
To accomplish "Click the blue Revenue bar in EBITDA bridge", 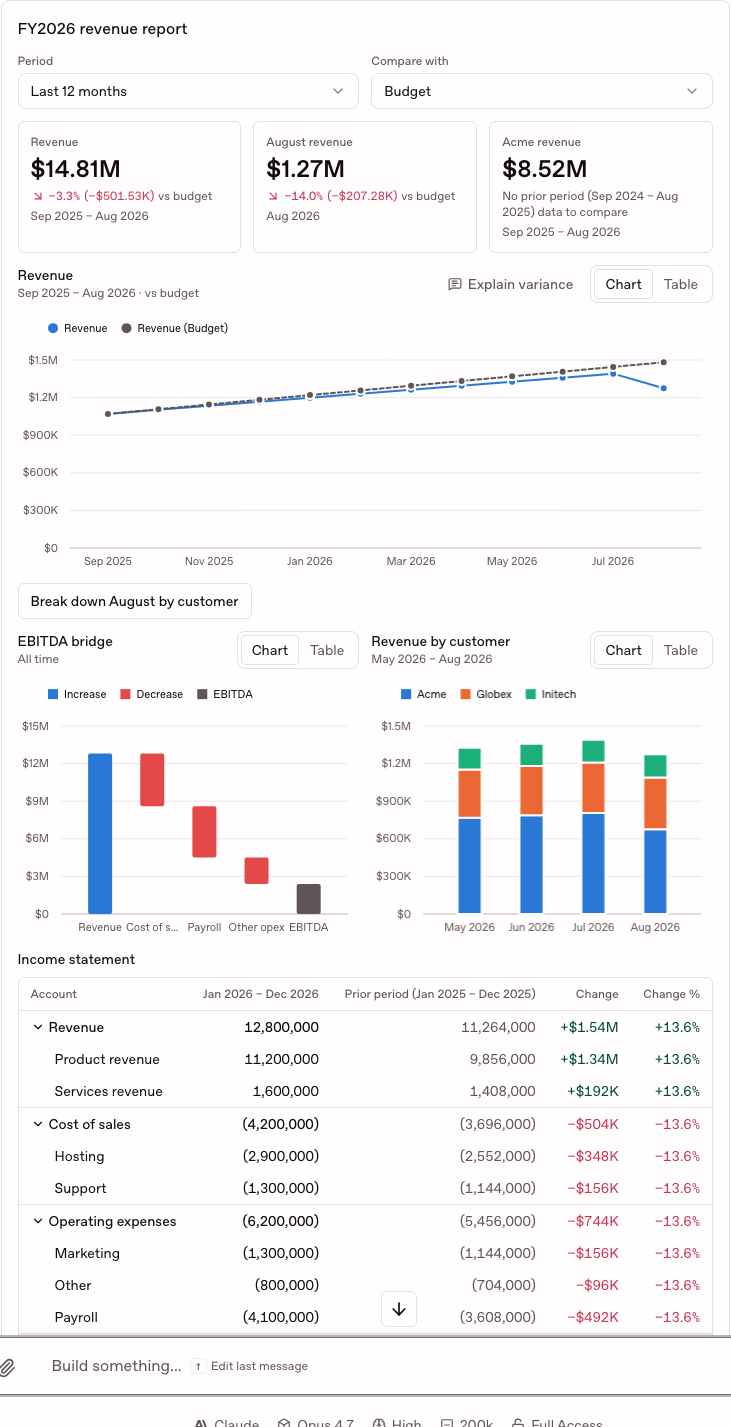I will (x=100, y=833).
